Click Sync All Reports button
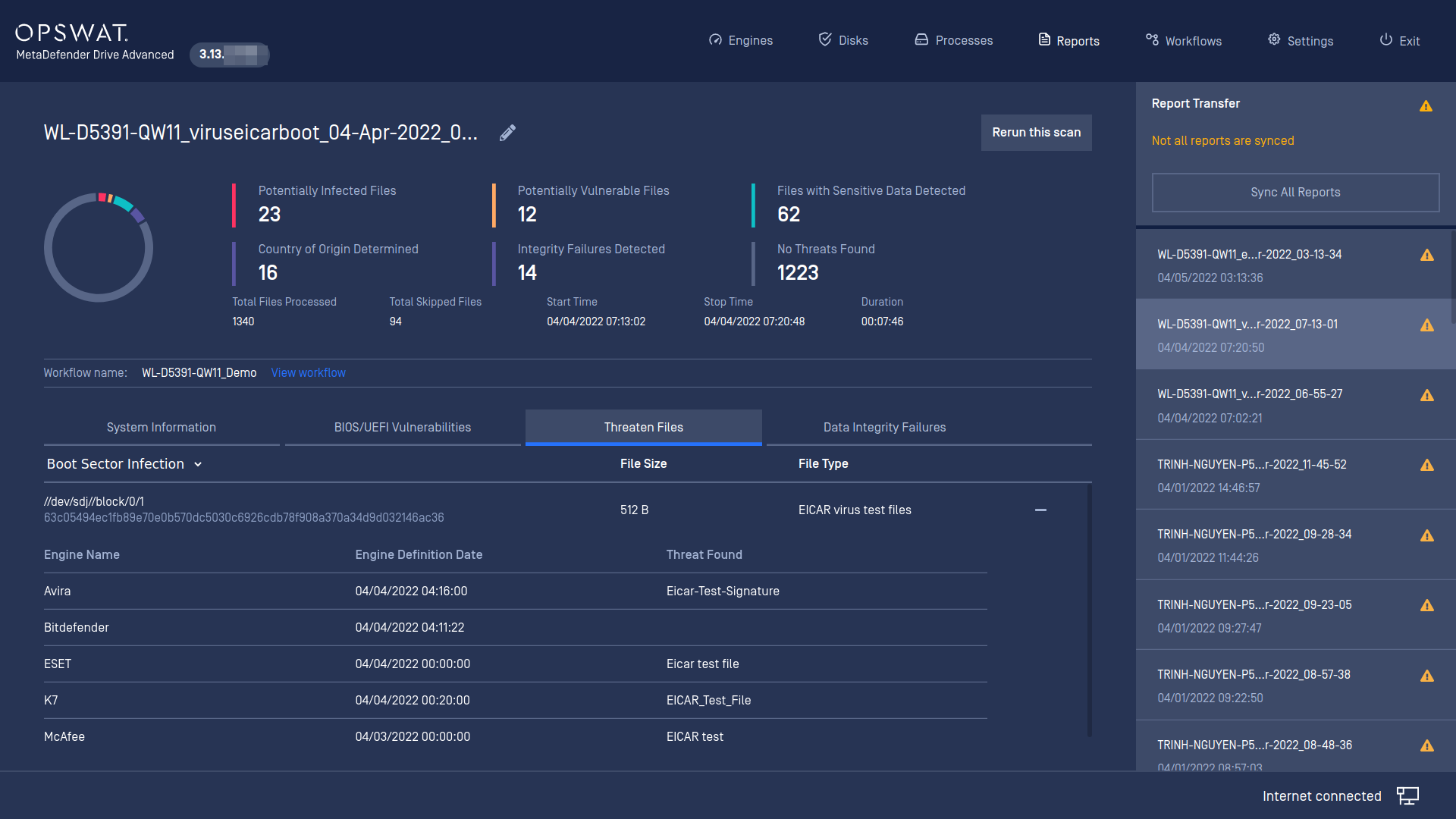The image size is (1456, 819). click(x=1295, y=193)
